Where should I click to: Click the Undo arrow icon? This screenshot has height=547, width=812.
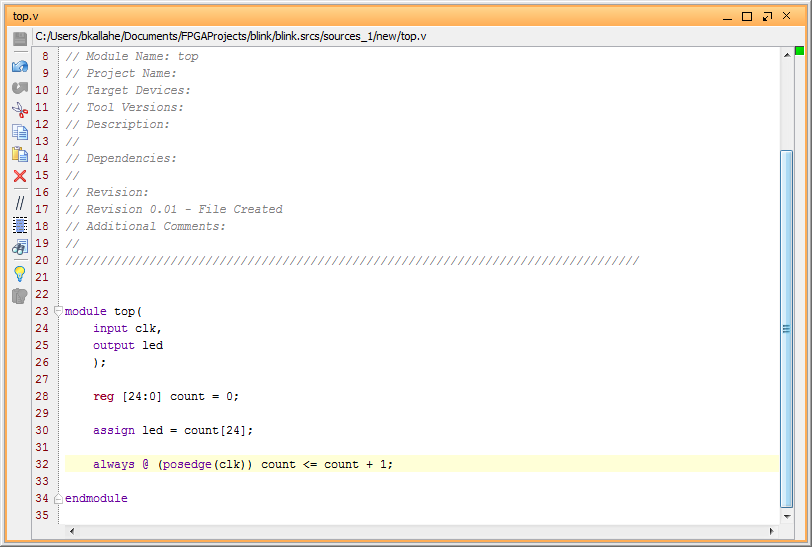(20, 66)
